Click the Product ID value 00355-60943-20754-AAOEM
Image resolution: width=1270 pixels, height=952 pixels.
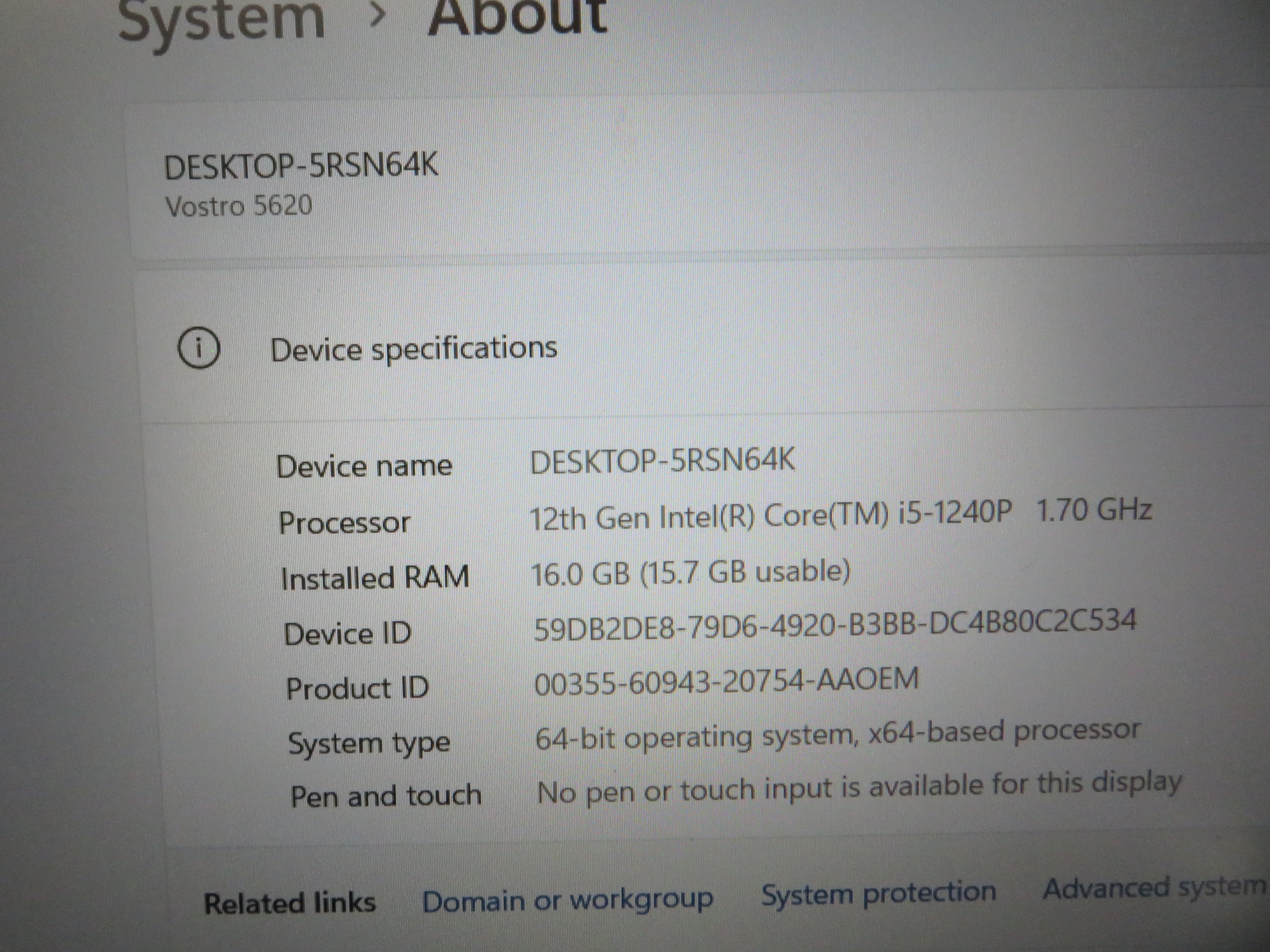726,681
